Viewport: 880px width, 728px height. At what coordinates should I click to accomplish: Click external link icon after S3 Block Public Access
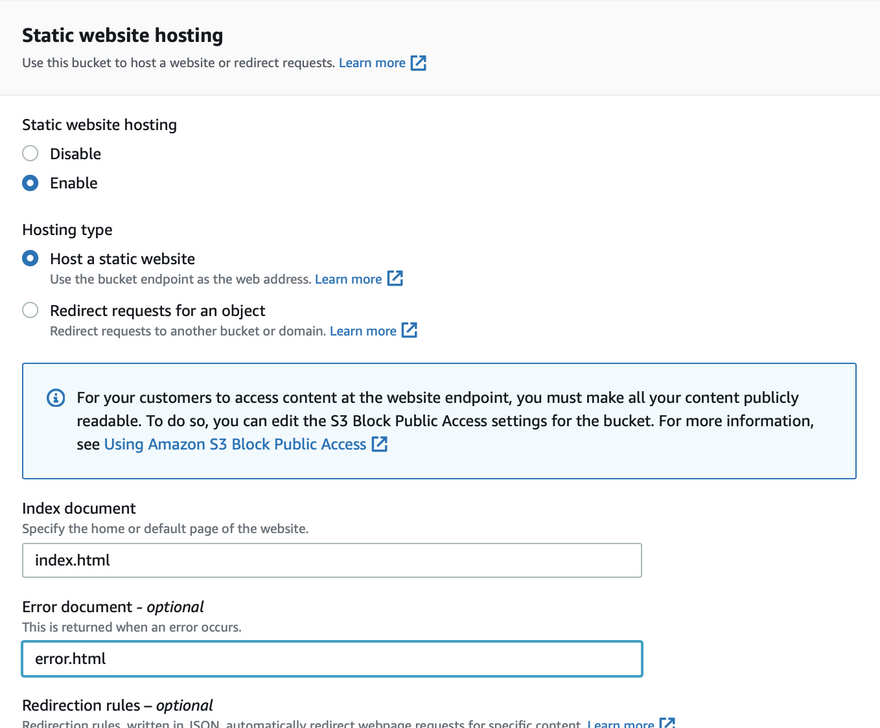380,444
